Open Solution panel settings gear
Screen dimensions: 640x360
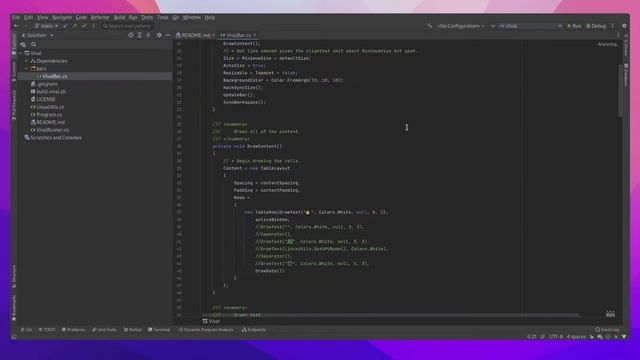tap(159, 35)
